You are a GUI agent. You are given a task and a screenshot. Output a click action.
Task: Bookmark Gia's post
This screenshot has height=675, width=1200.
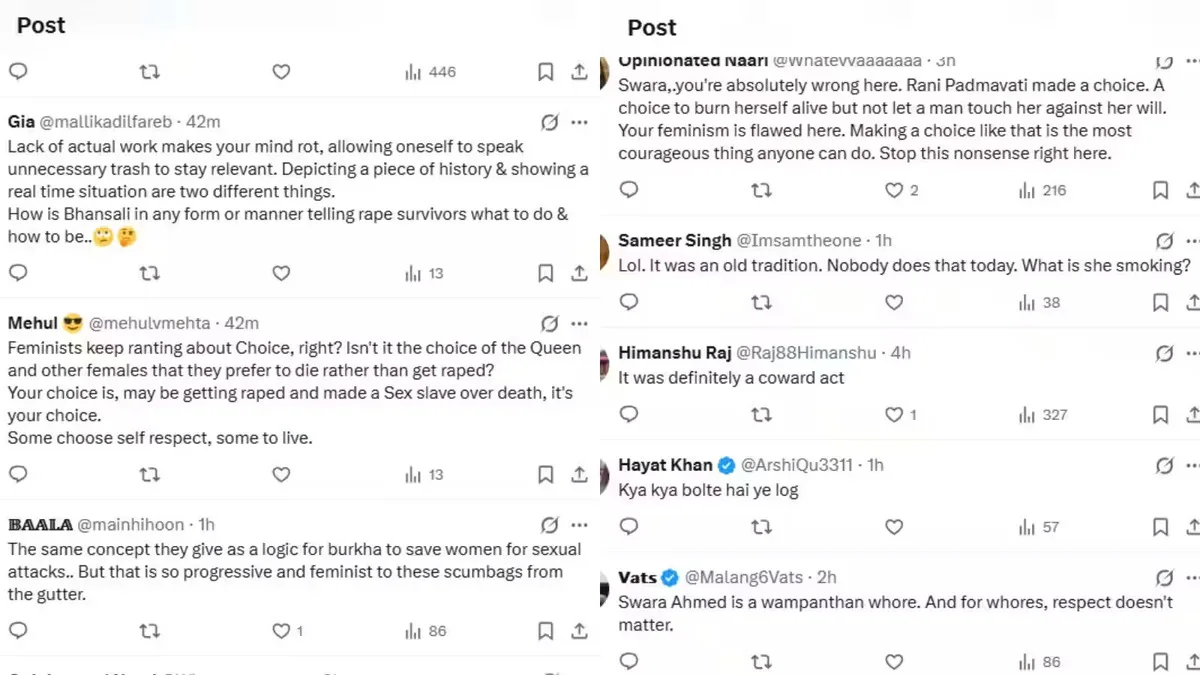tap(545, 273)
